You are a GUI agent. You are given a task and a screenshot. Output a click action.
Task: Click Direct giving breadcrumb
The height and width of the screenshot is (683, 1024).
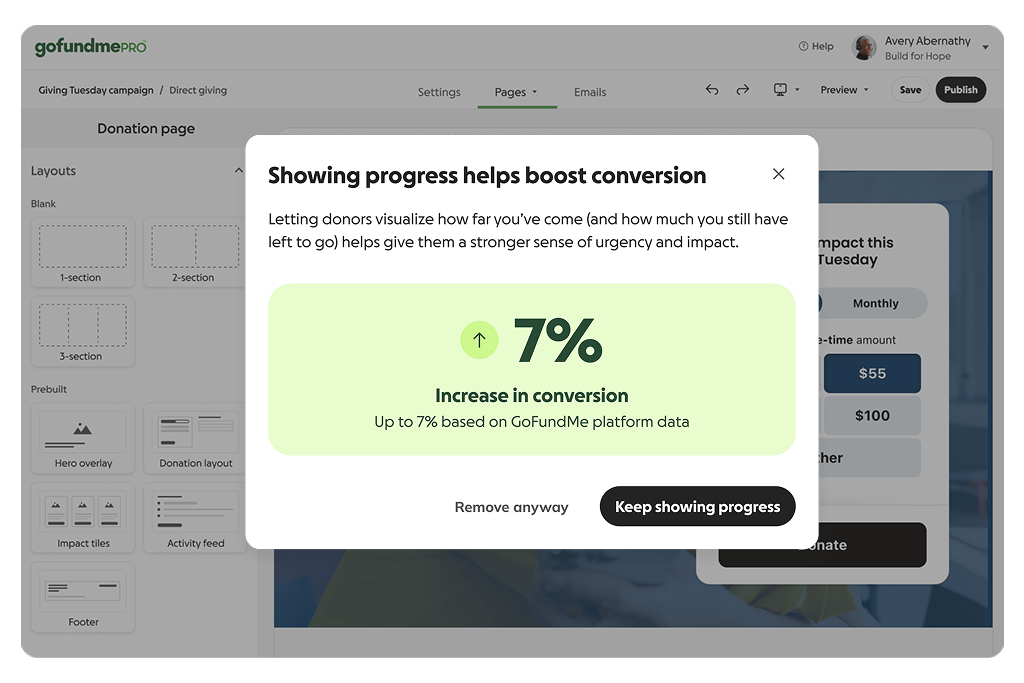click(x=198, y=90)
